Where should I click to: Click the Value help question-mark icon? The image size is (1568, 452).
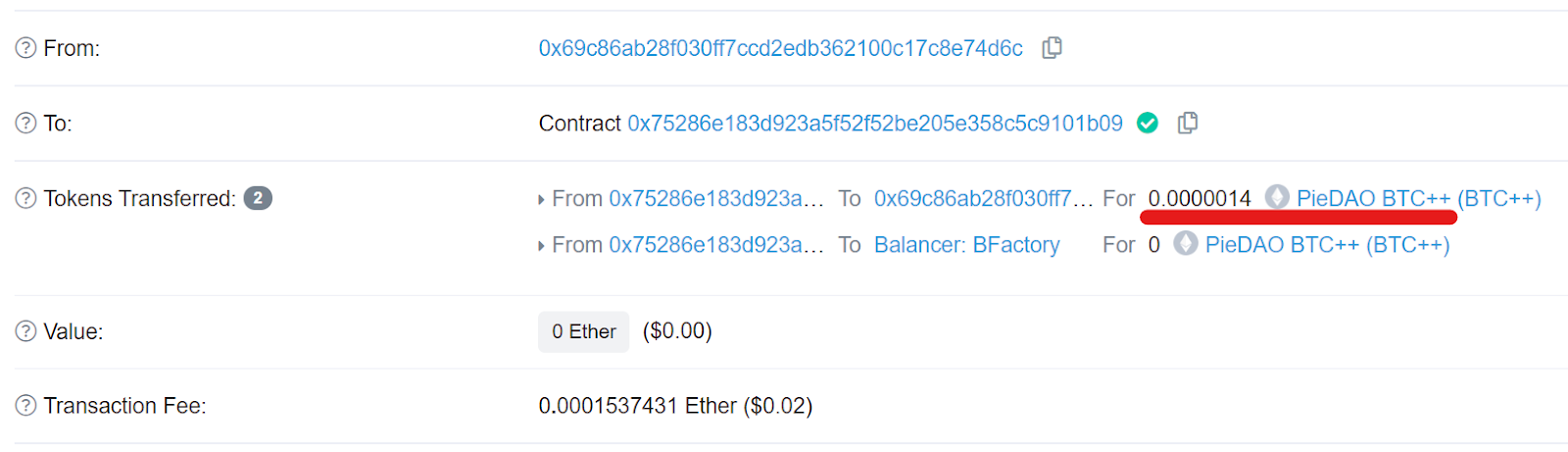(26, 331)
